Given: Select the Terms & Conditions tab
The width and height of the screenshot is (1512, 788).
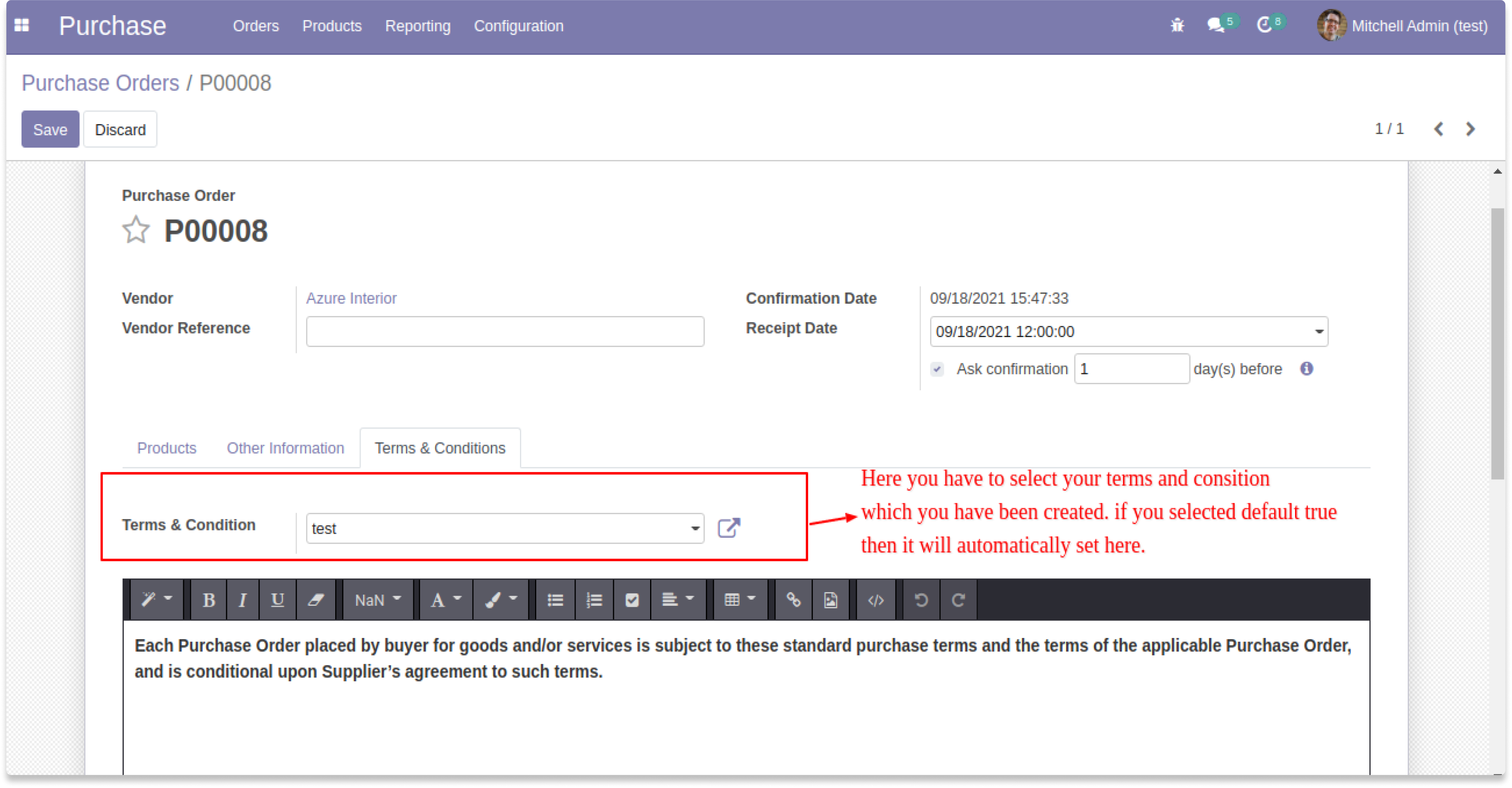Looking at the screenshot, I should (x=440, y=448).
